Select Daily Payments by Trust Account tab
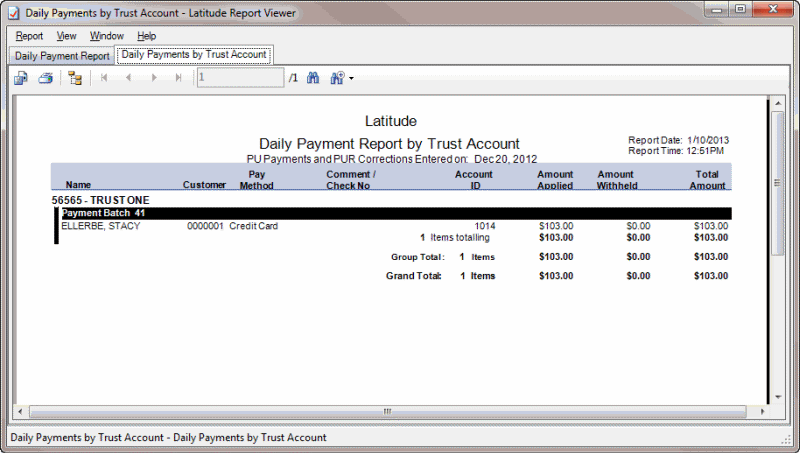The height and width of the screenshot is (453, 800). coord(194,55)
